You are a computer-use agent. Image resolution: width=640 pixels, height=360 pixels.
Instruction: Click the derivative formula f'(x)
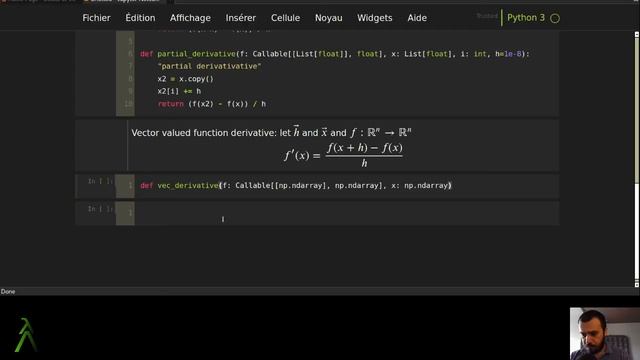pos(344,155)
